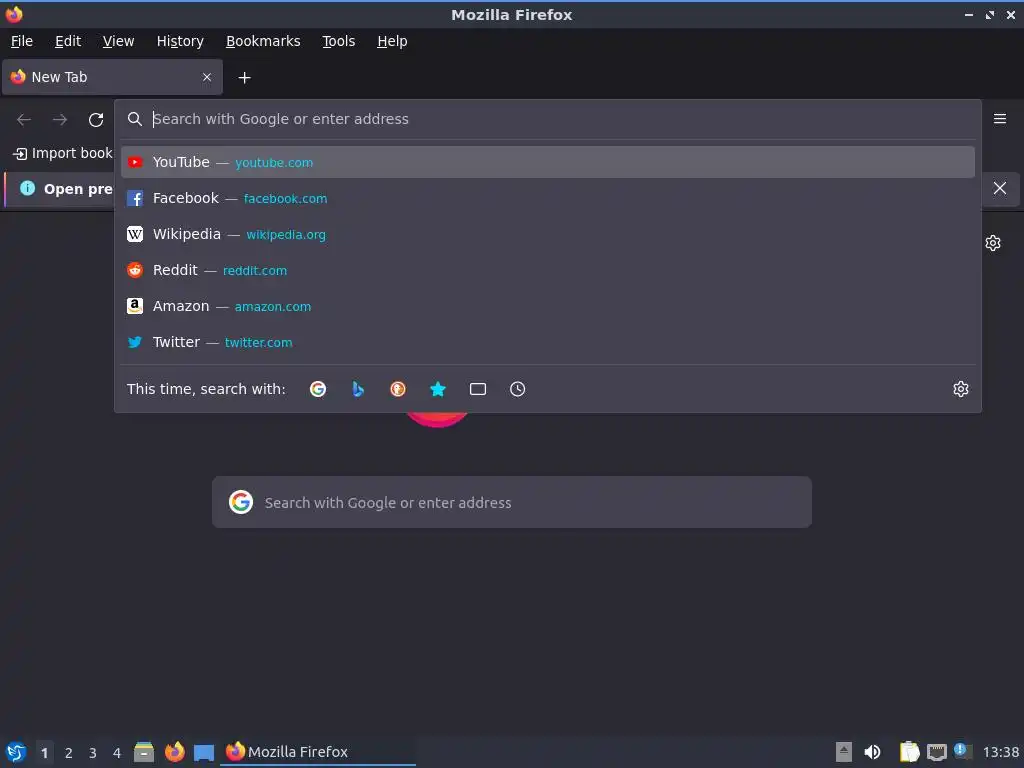
Task: Select the New Tab tab
Action: pyautogui.click(x=112, y=77)
